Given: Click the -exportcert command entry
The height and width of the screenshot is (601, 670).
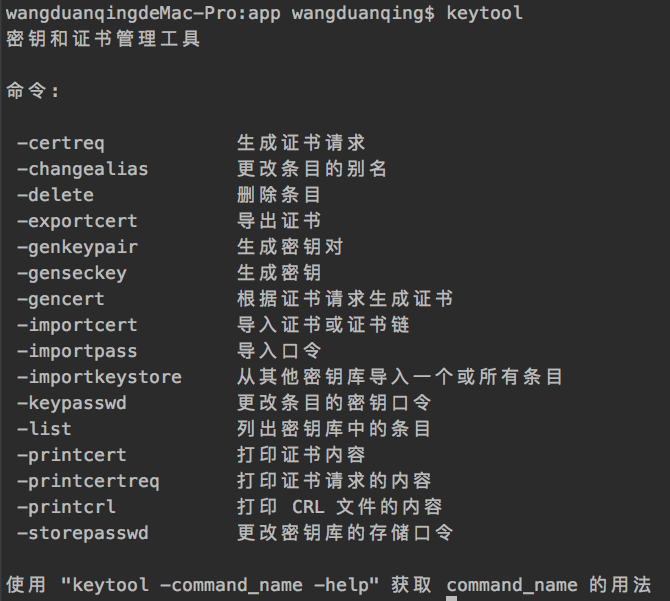Looking at the screenshot, I should point(77,221).
